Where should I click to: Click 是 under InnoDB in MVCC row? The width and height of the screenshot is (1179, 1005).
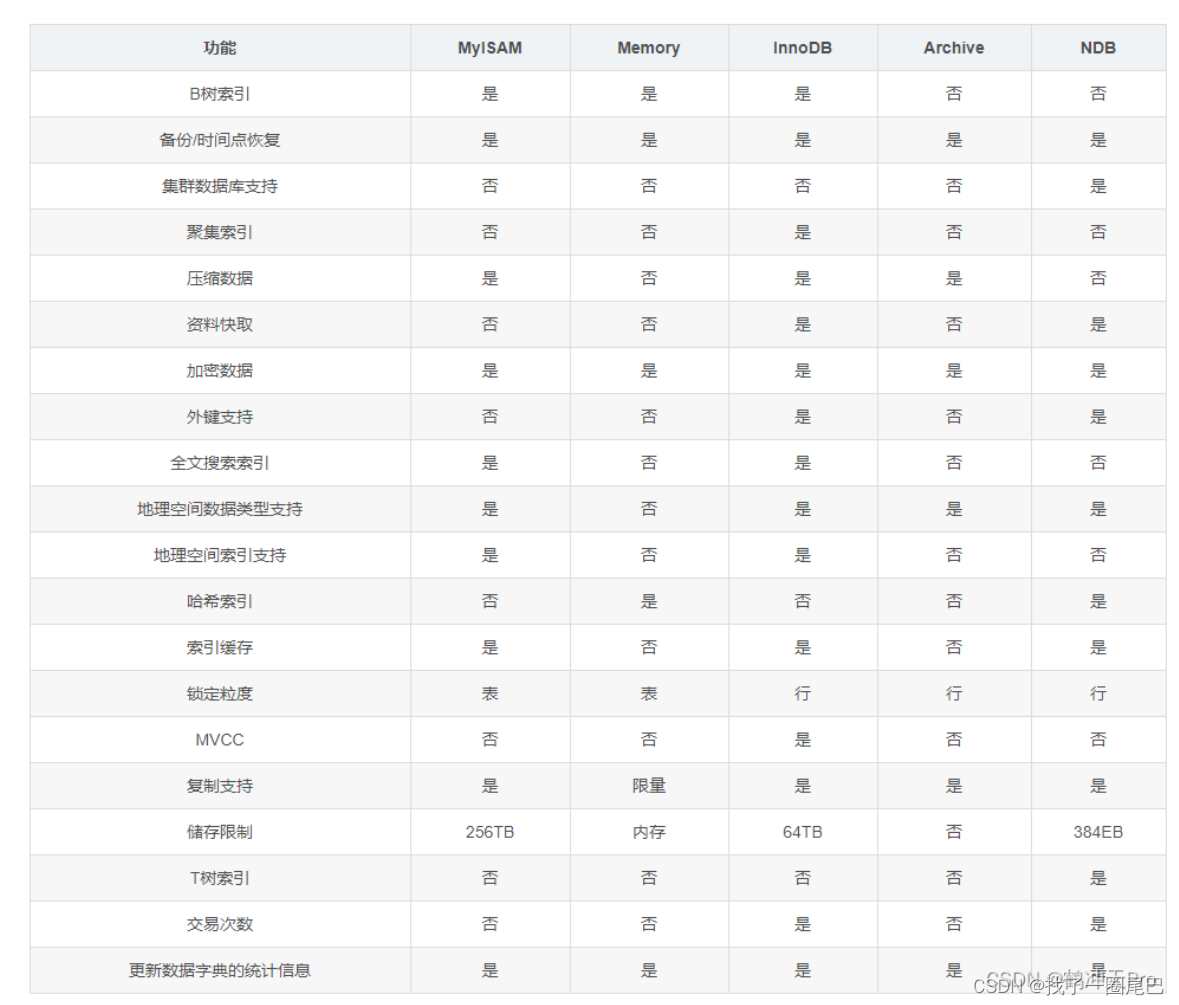pyautogui.click(x=802, y=740)
